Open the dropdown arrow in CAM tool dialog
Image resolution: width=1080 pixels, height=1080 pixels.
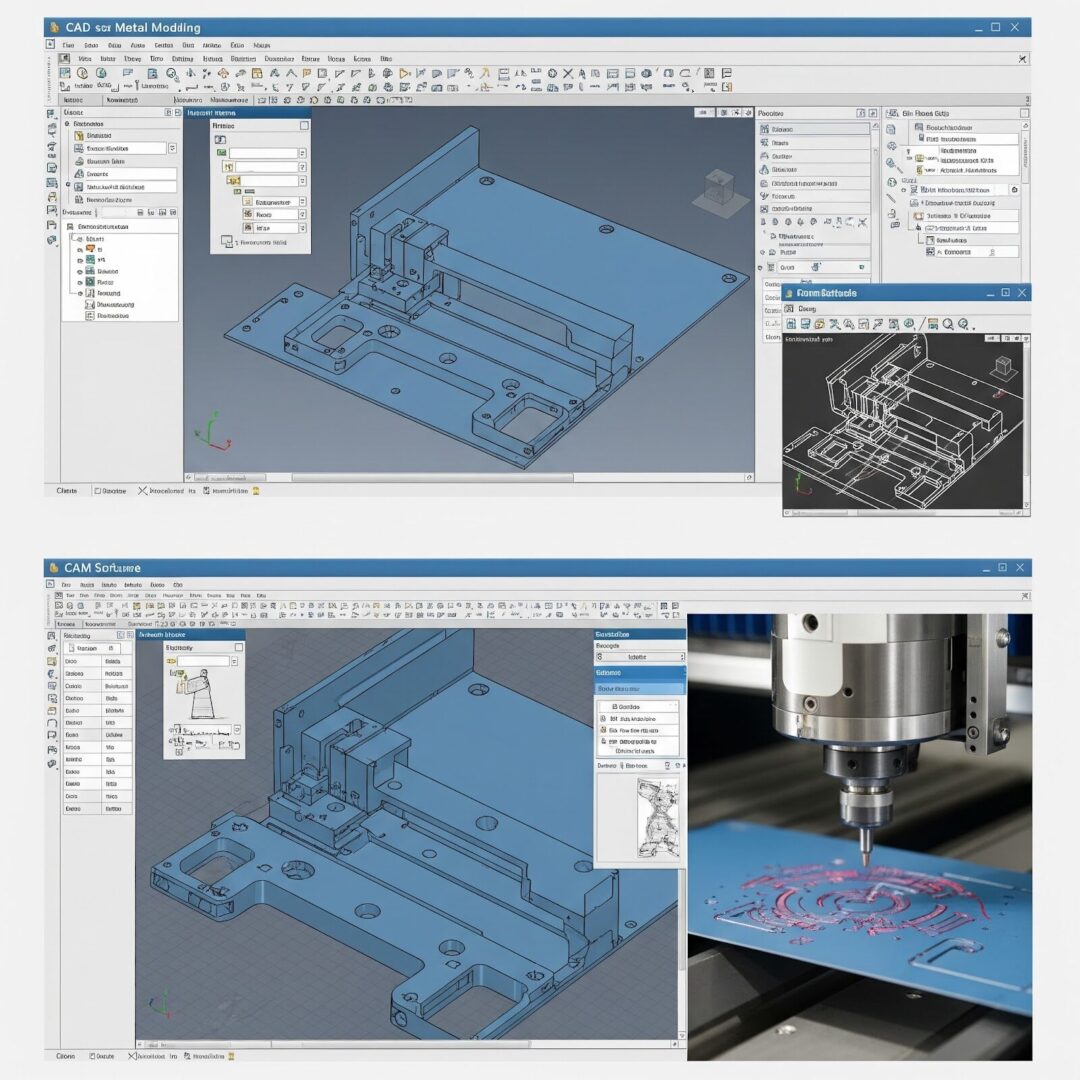(x=236, y=661)
